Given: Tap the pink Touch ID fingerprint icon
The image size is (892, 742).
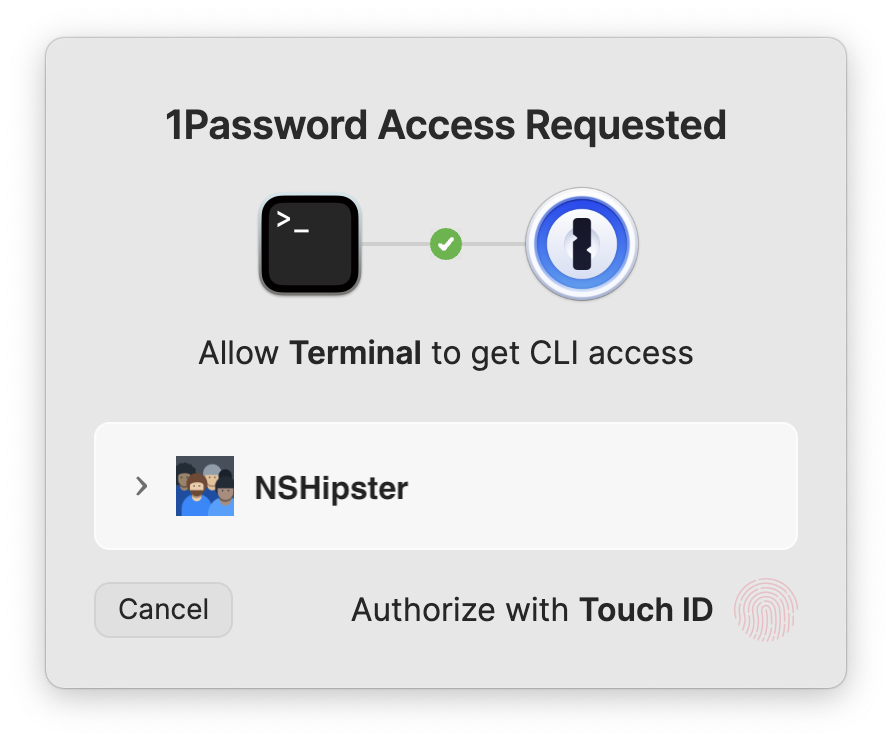Looking at the screenshot, I should coord(765,609).
